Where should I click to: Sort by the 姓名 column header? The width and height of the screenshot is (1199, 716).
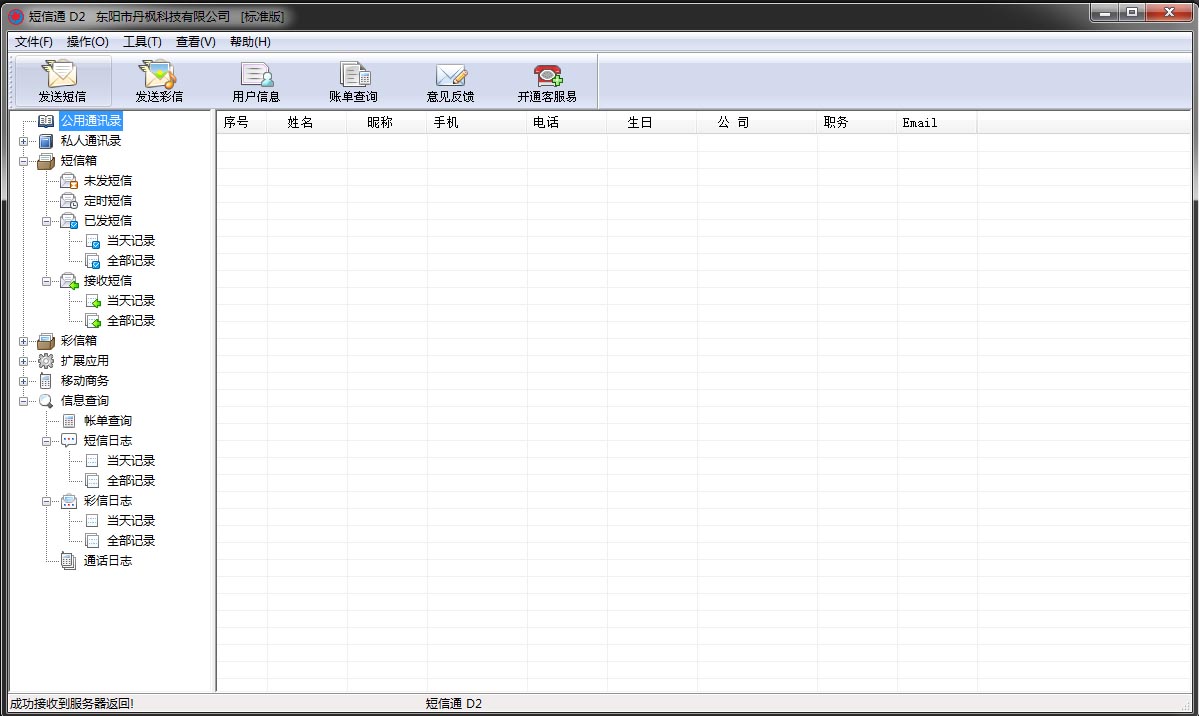coord(300,123)
